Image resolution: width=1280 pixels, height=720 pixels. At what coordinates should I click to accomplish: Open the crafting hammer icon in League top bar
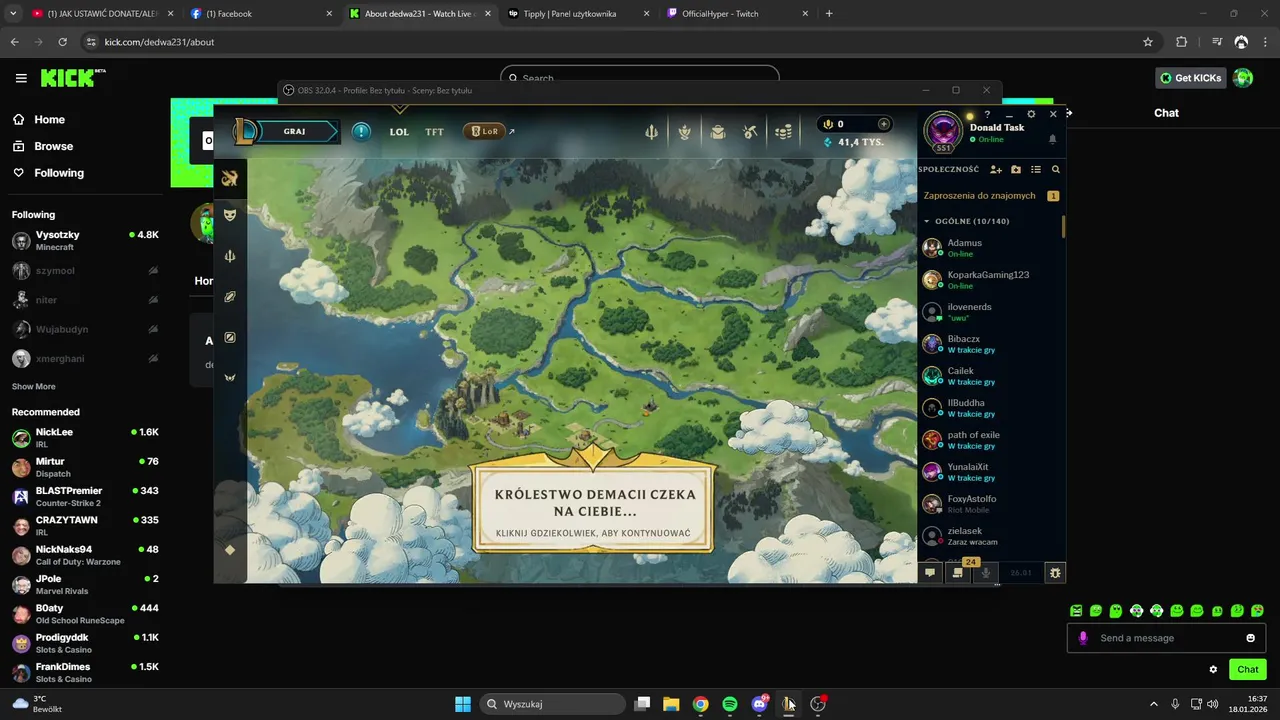click(751, 131)
